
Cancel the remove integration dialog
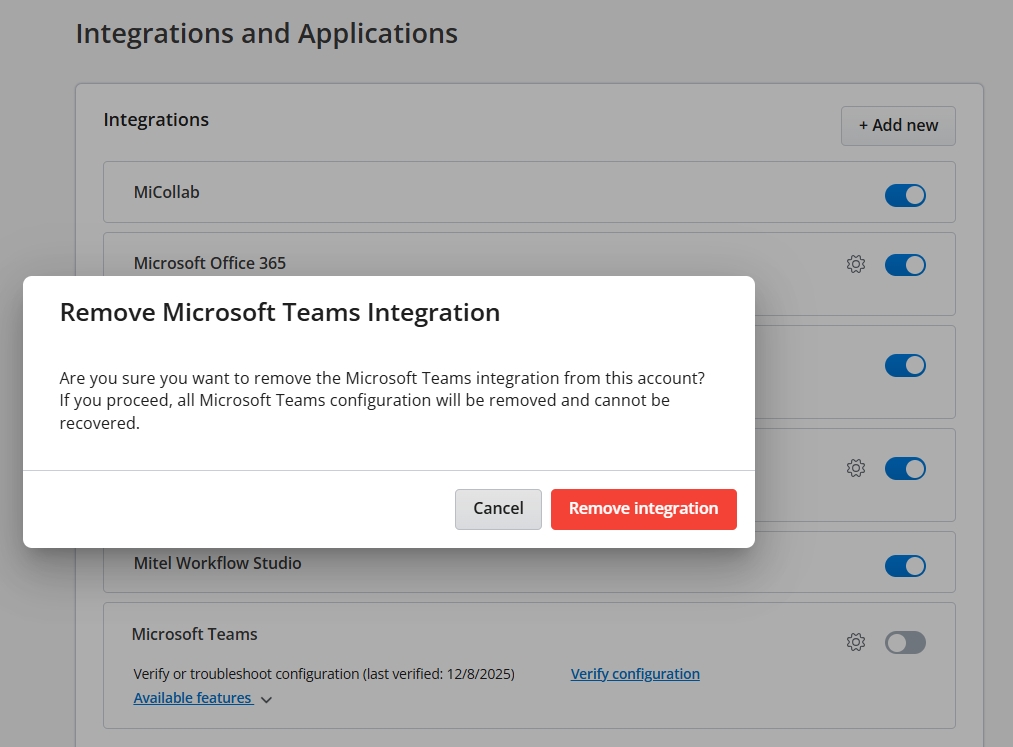point(498,509)
